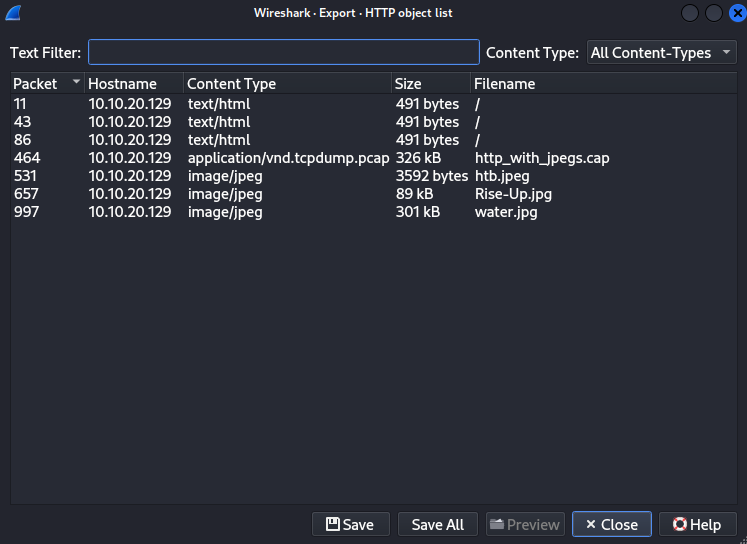Focus the Text Filter input field
The width and height of the screenshot is (747, 544).
click(283, 52)
